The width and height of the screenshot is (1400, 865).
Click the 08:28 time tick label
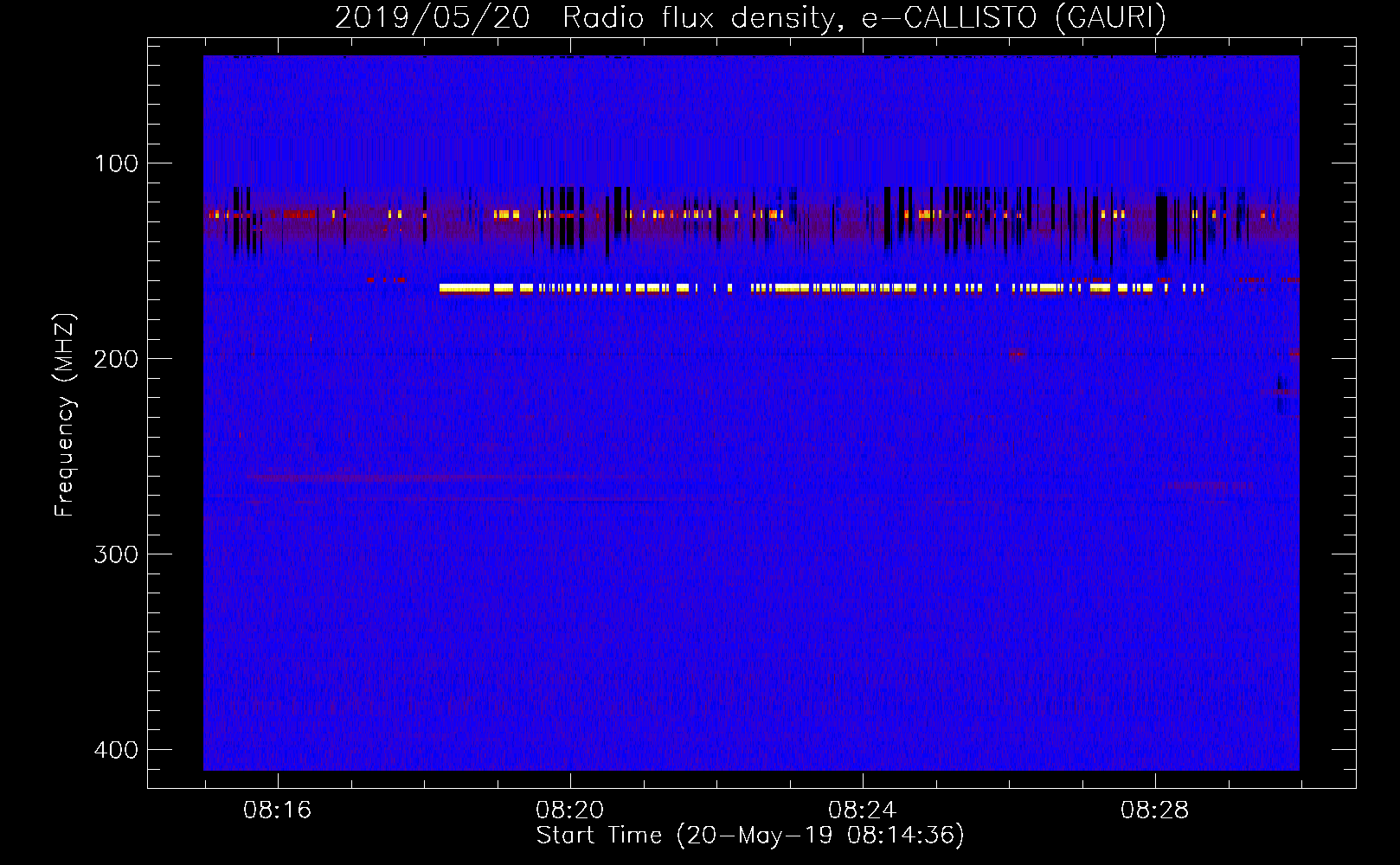[x=1154, y=811]
